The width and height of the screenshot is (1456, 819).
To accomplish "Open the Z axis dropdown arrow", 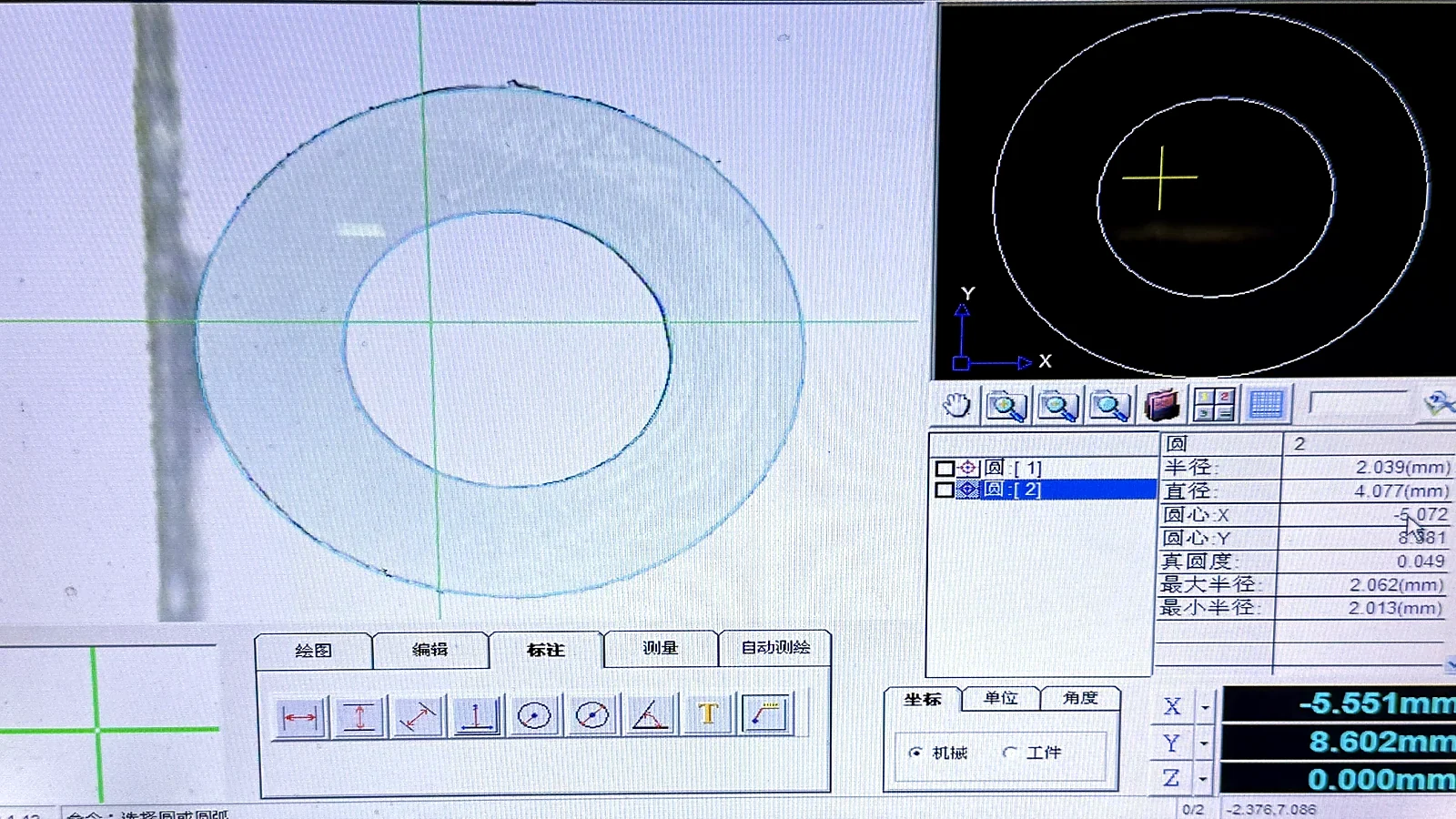I will (x=1203, y=779).
